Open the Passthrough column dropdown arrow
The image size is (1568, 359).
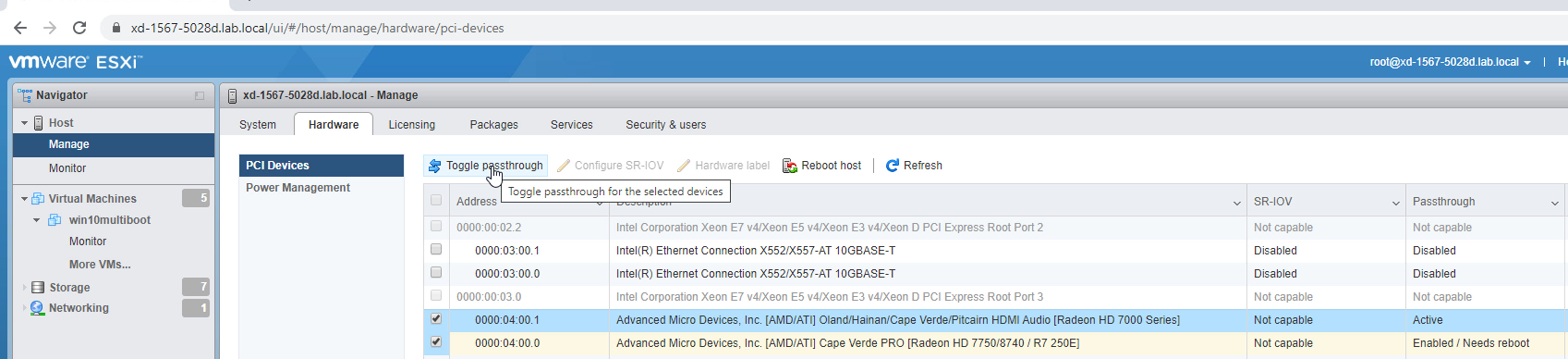[x=1555, y=203]
